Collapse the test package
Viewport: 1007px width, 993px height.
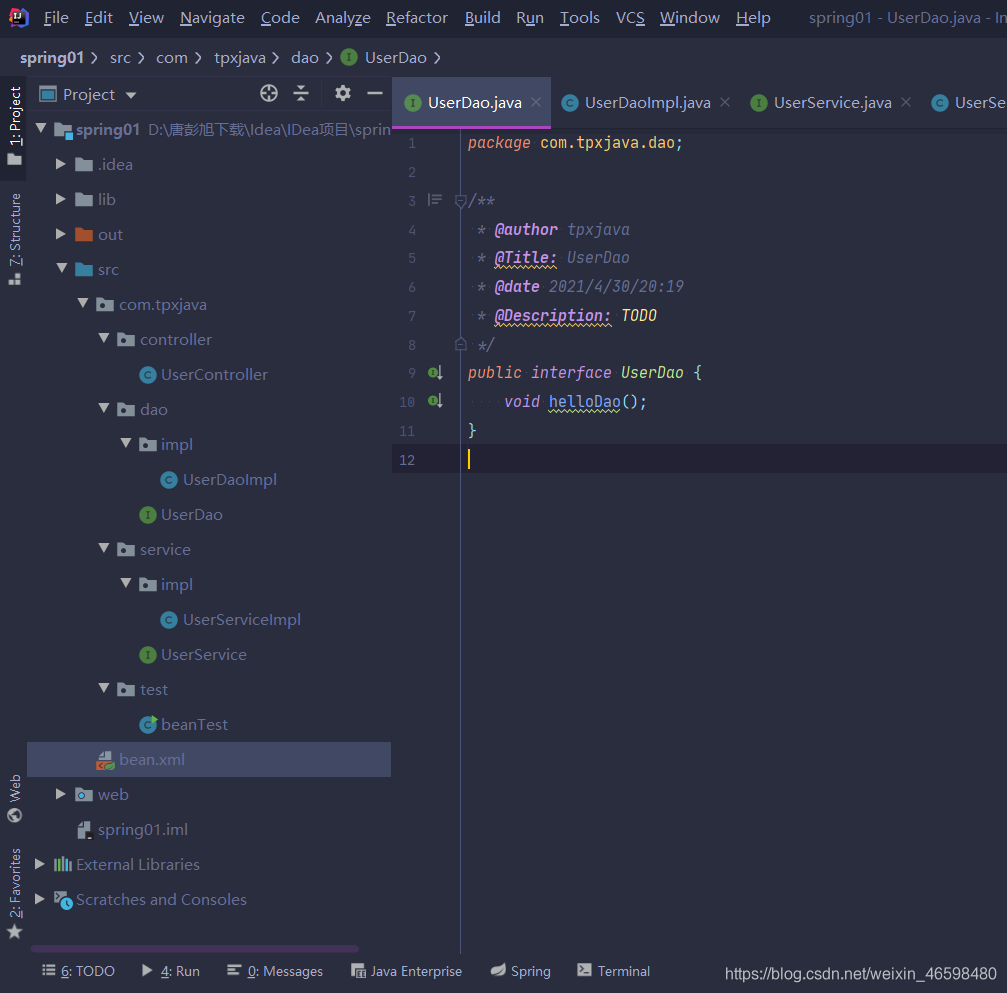104,689
